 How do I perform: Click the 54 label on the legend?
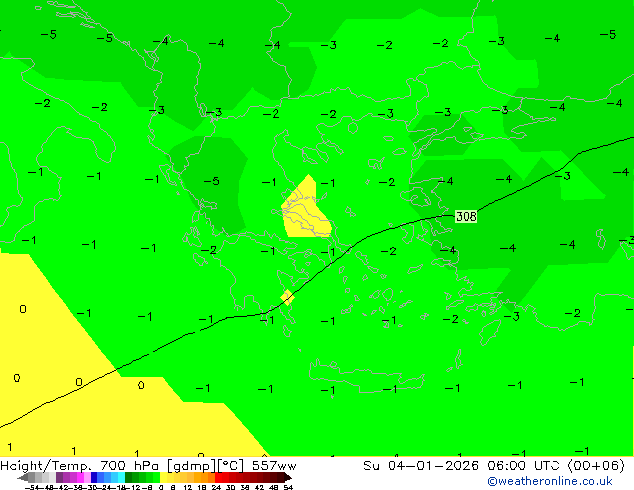(x=288, y=487)
